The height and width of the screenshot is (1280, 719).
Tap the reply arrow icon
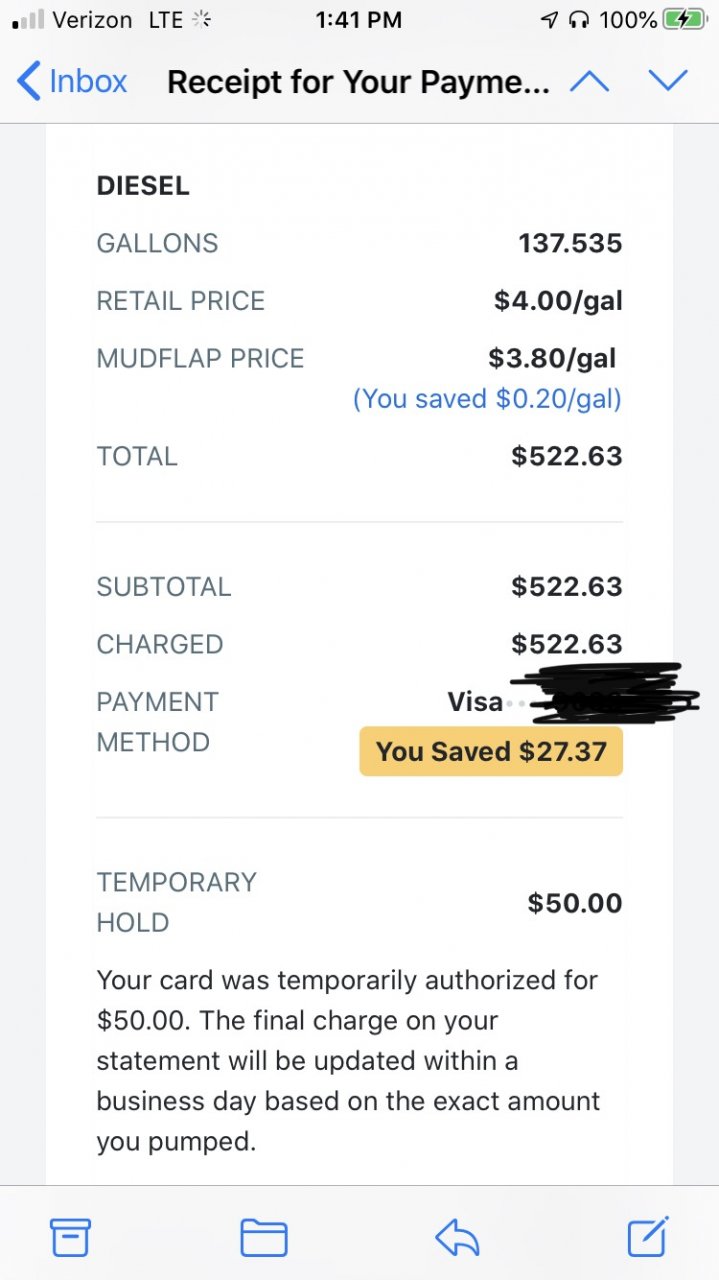click(457, 1238)
